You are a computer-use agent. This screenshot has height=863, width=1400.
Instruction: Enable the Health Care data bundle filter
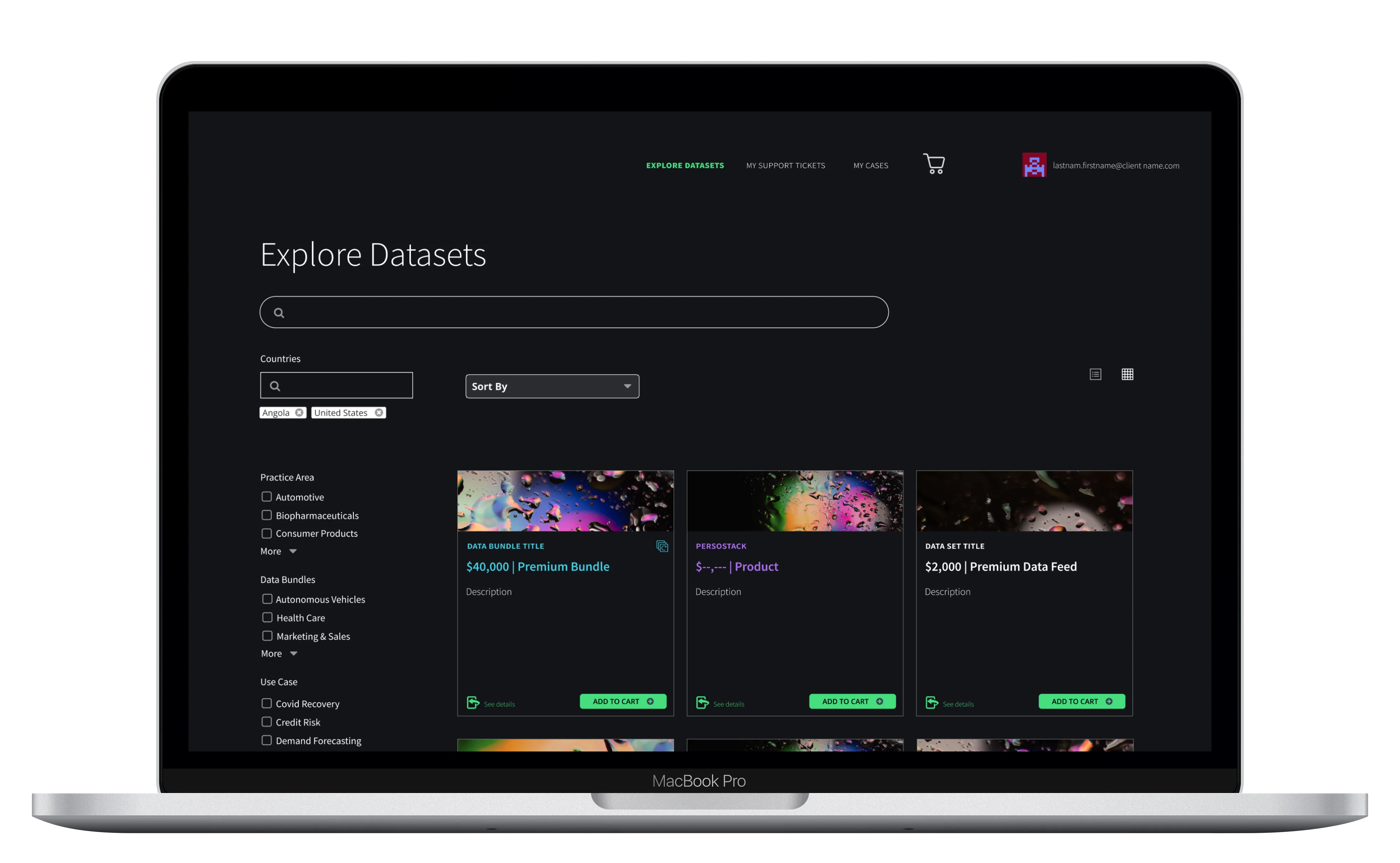[x=266, y=617]
